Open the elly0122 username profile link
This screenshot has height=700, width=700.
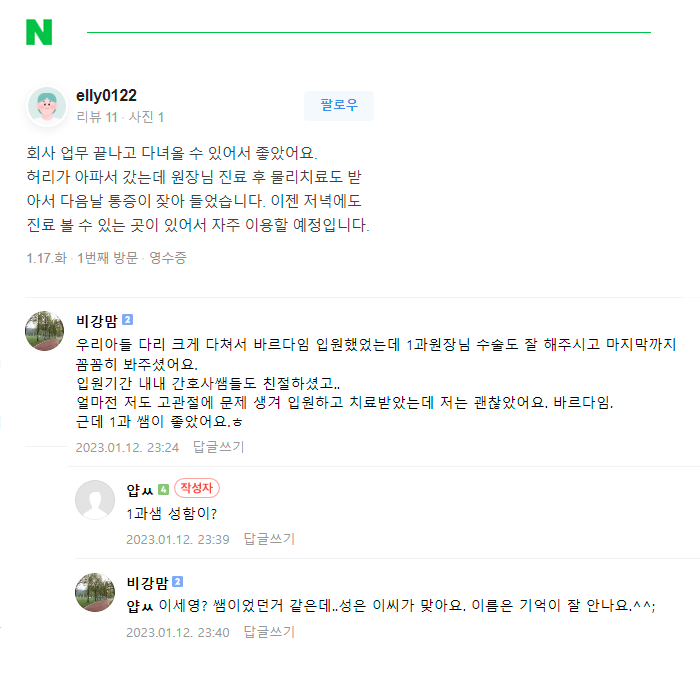point(106,96)
